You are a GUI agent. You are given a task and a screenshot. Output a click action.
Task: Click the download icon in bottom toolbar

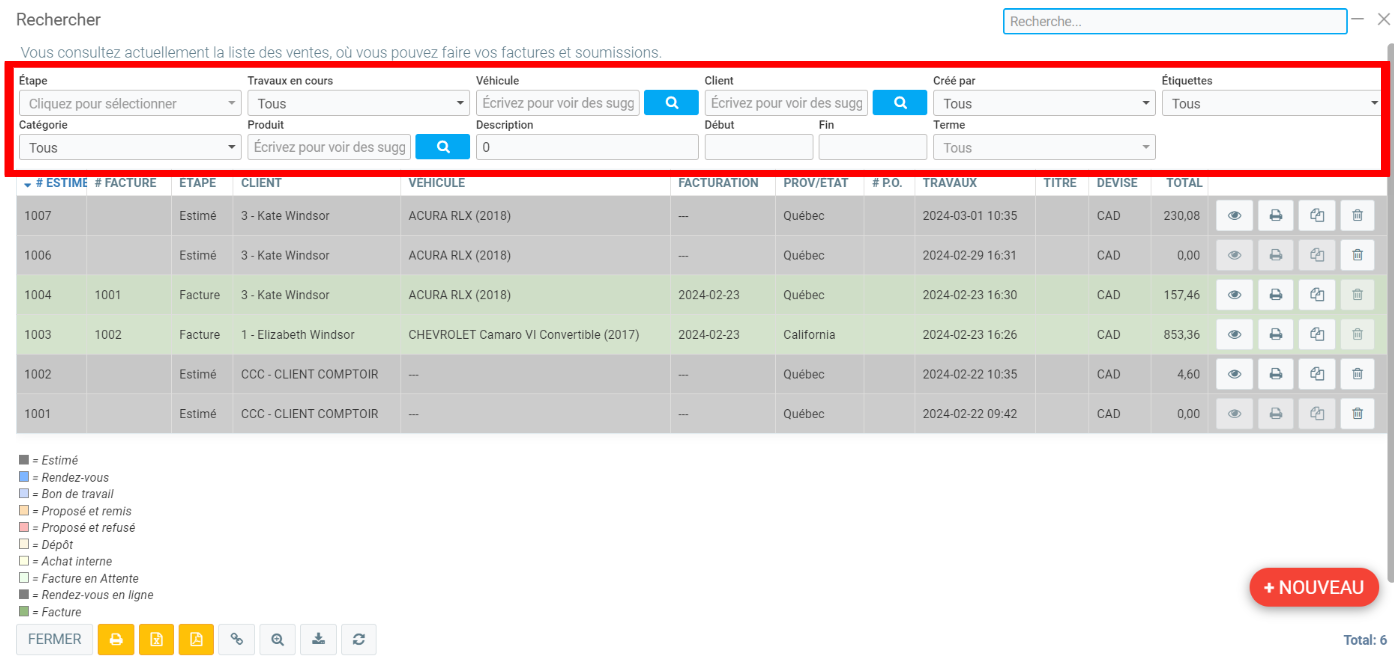pos(318,639)
